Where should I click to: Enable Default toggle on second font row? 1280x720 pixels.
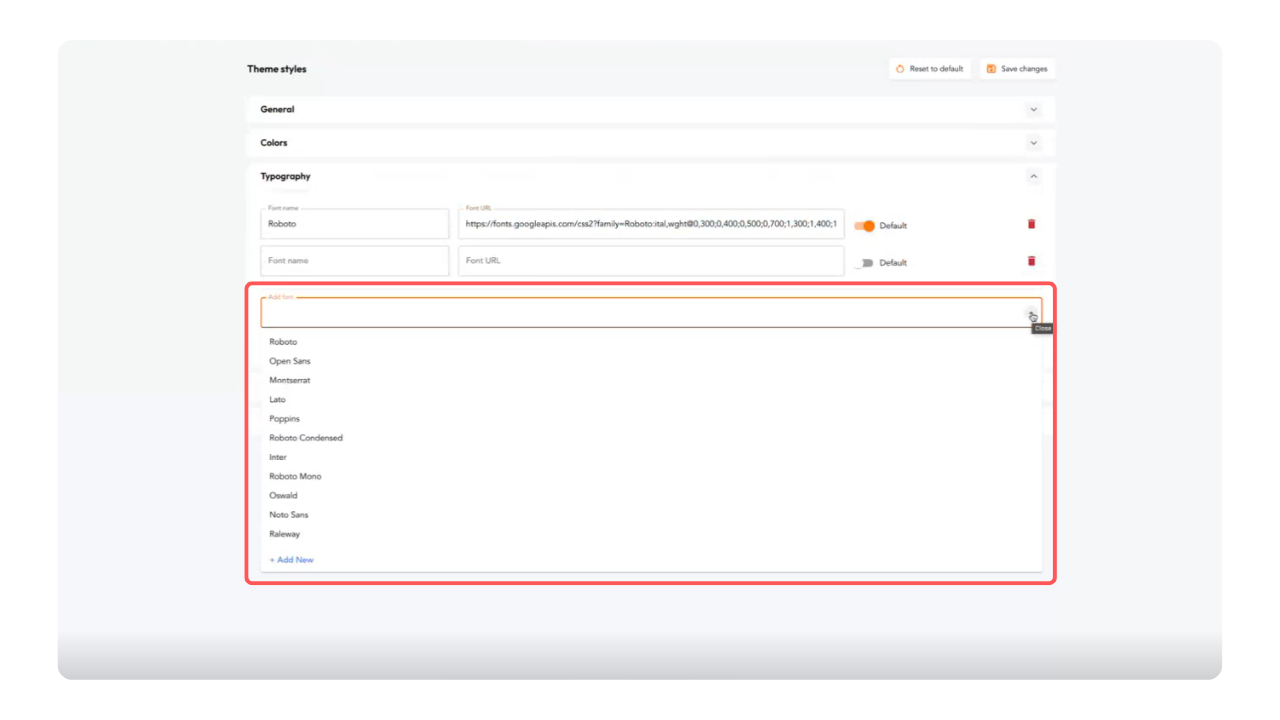(x=864, y=263)
